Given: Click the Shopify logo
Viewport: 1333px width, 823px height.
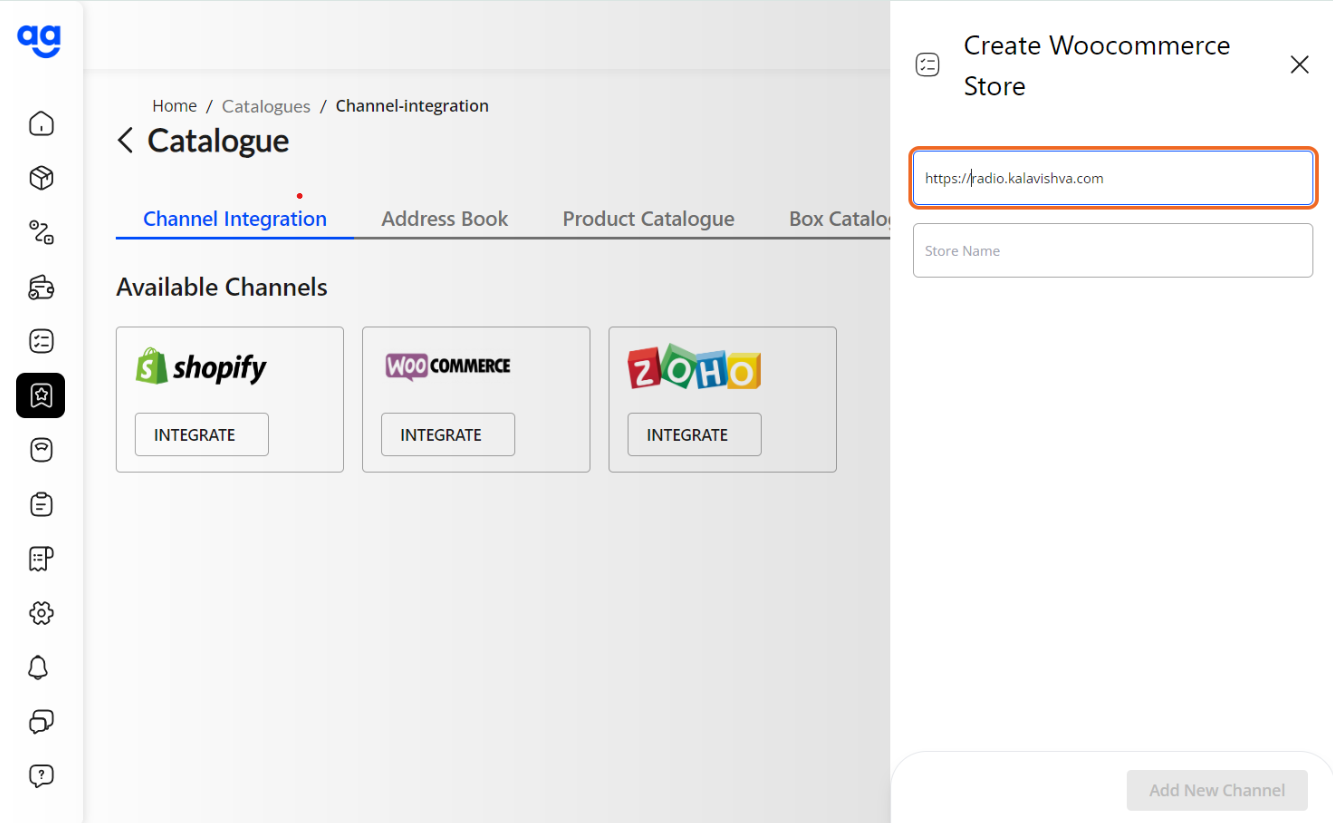Looking at the screenshot, I should pyautogui.click(x=201, y=367).
